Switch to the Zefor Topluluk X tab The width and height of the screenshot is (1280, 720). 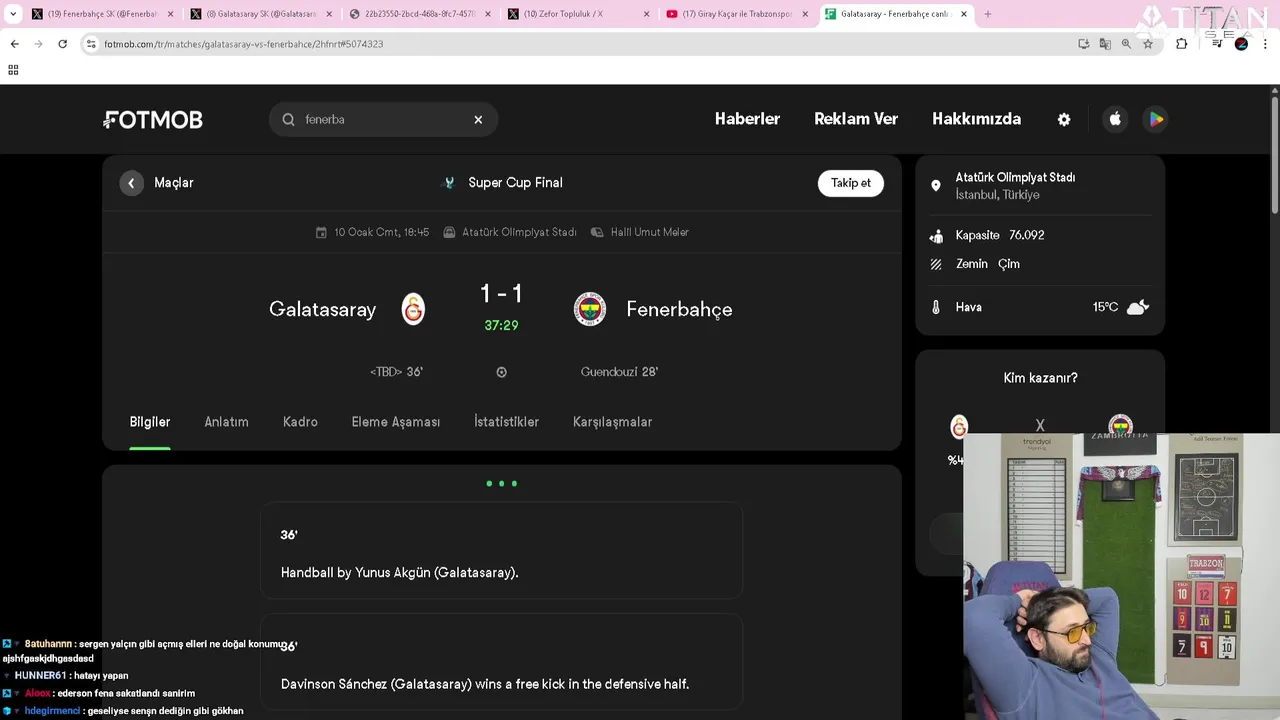coord(577,14)
